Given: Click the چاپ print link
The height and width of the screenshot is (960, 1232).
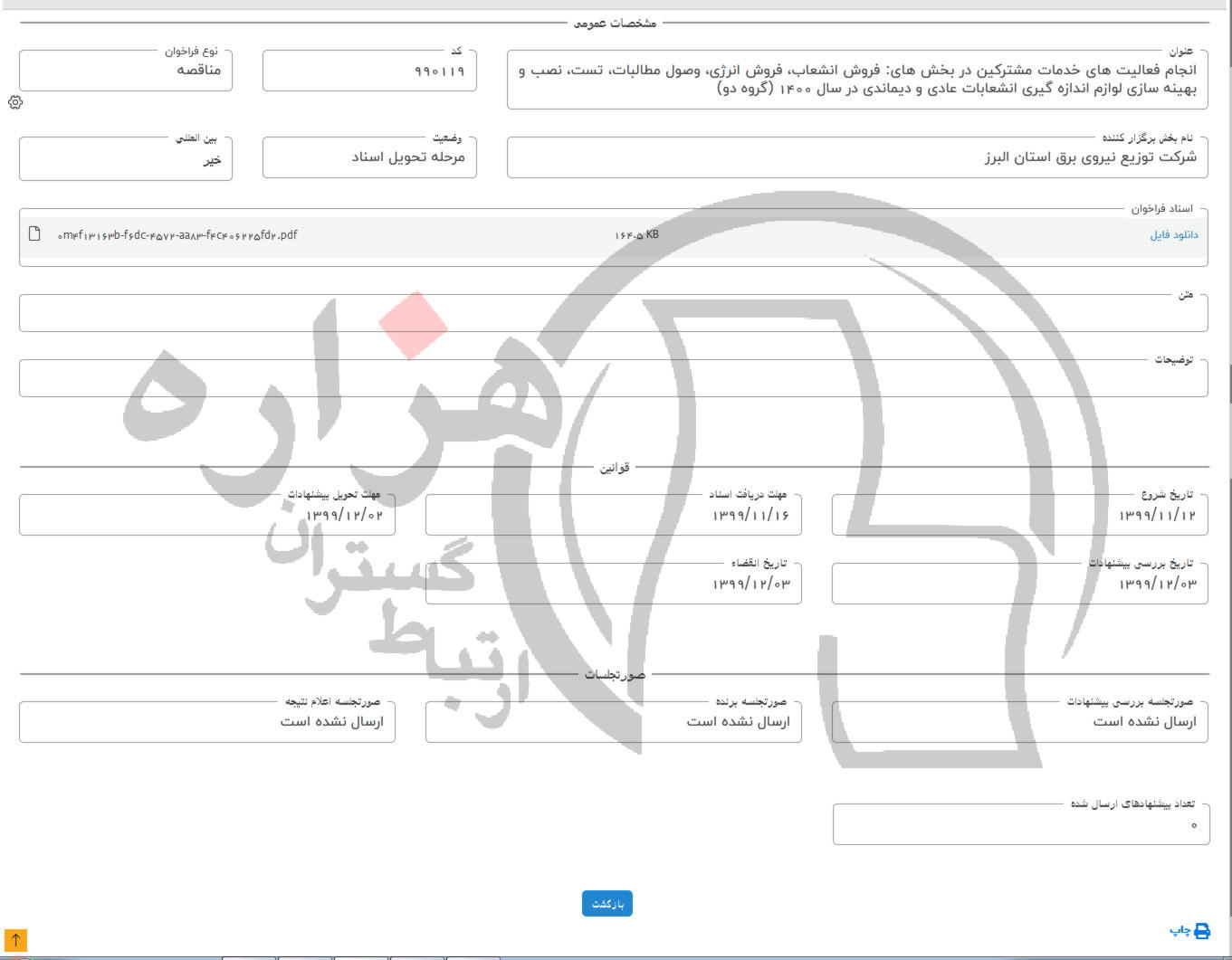Looking at the screenshot, I should [x=1179, y=931].
